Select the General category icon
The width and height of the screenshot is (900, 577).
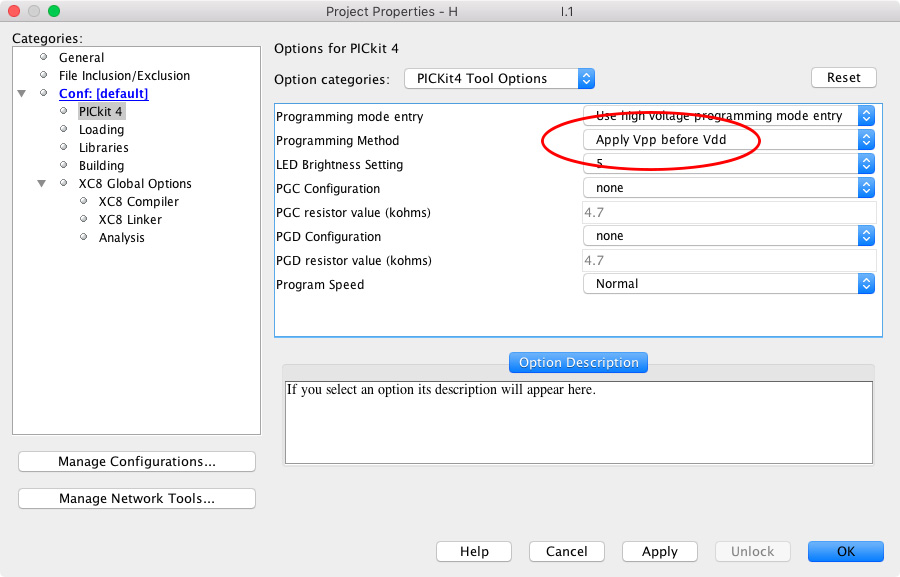44,57
